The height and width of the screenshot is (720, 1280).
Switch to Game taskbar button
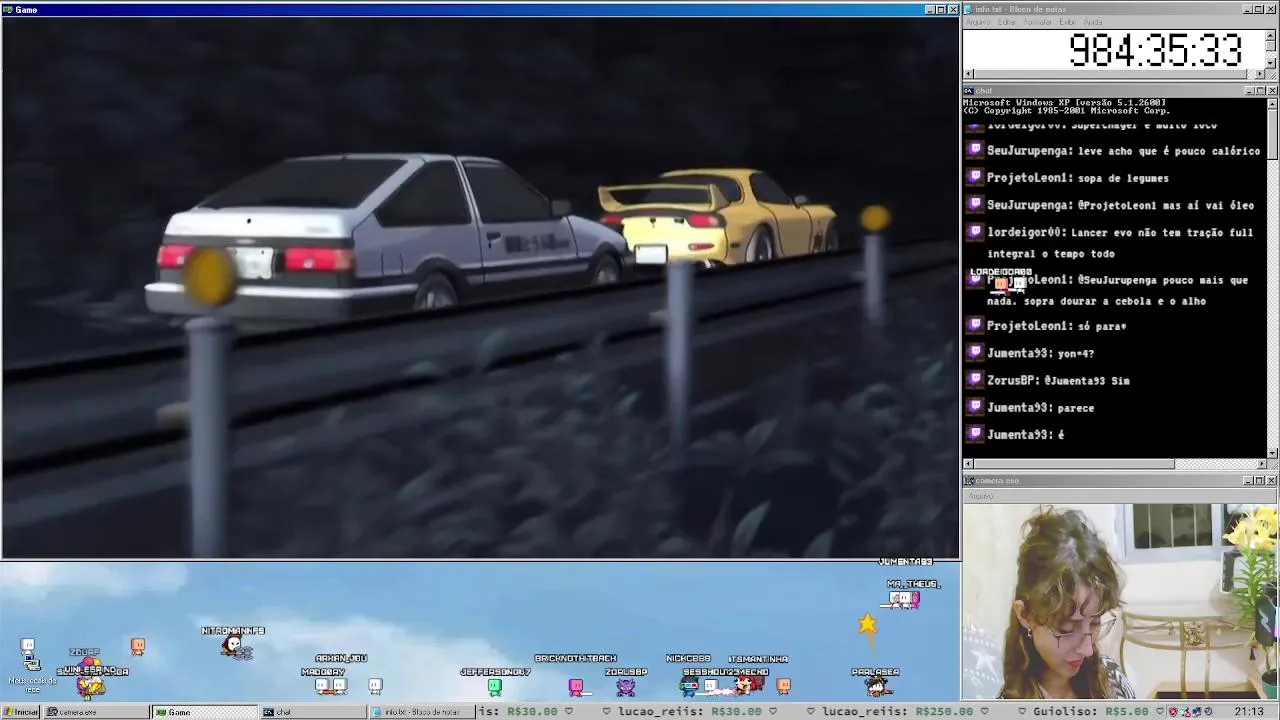point(204,712)
